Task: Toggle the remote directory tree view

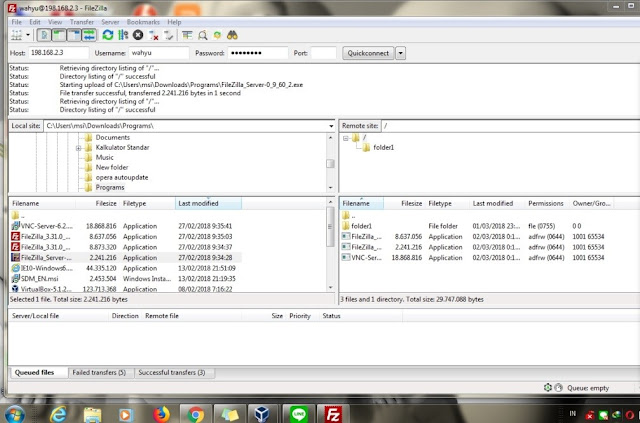Action: pos(74,35)
